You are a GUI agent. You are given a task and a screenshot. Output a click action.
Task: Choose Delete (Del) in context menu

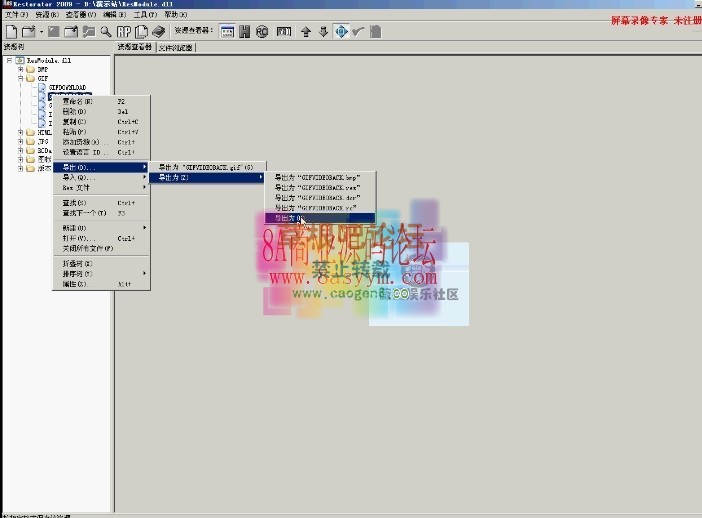74,111
